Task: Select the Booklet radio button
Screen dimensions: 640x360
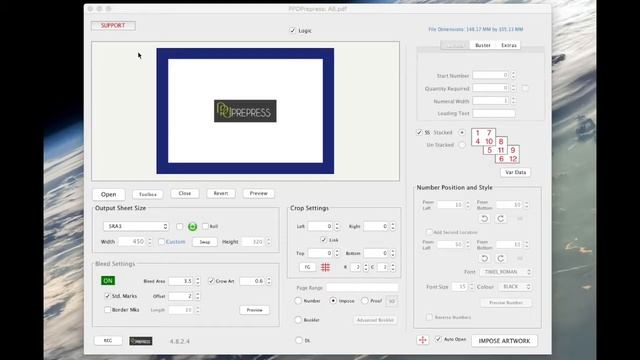Action: tap(298, 320)
